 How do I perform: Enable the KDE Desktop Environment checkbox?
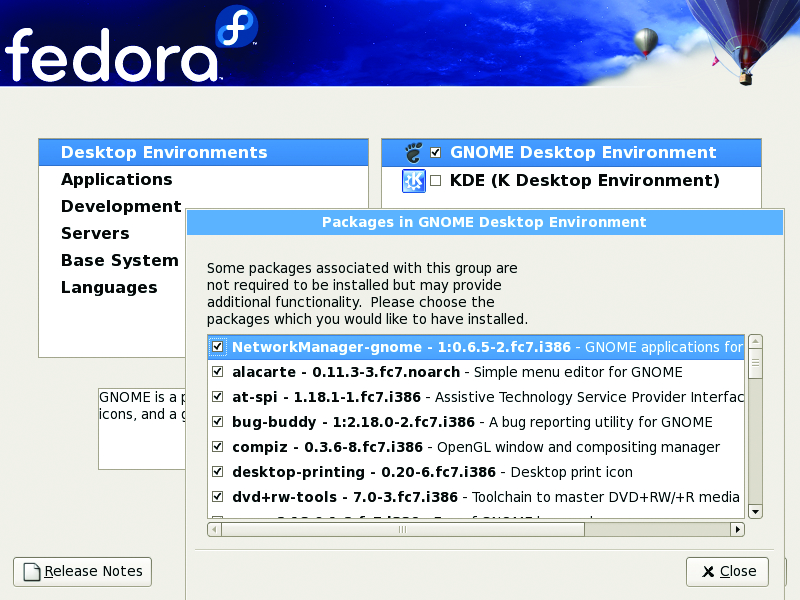point(435,181)
